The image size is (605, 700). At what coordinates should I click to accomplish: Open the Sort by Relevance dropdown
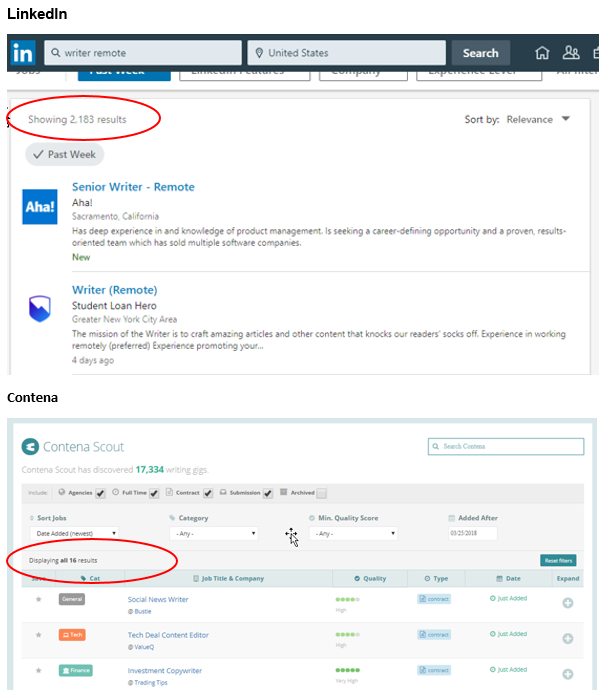coord(538,119)
